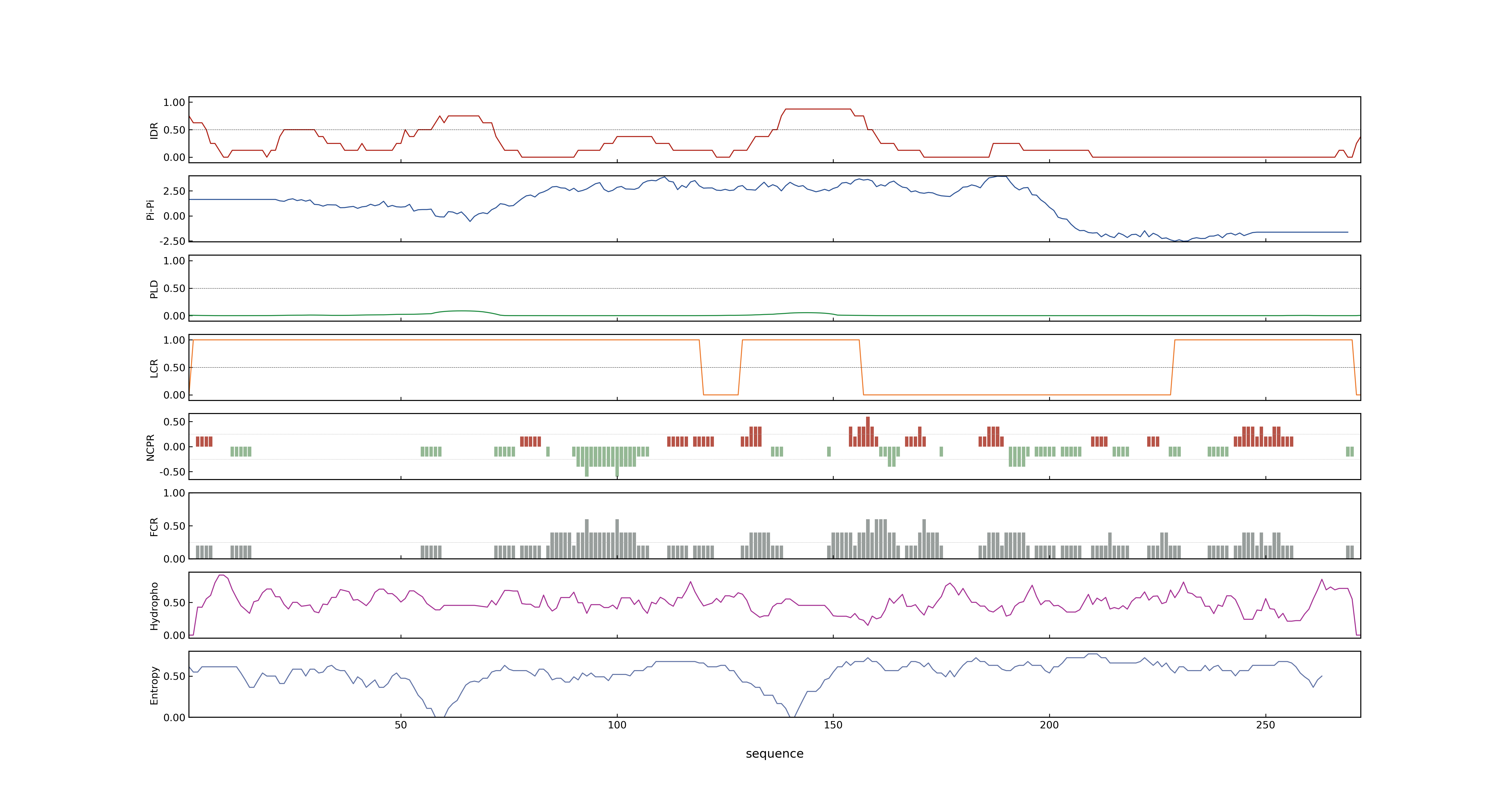
Task: Click the NCPR panel axis label
Action: point(150,448)
